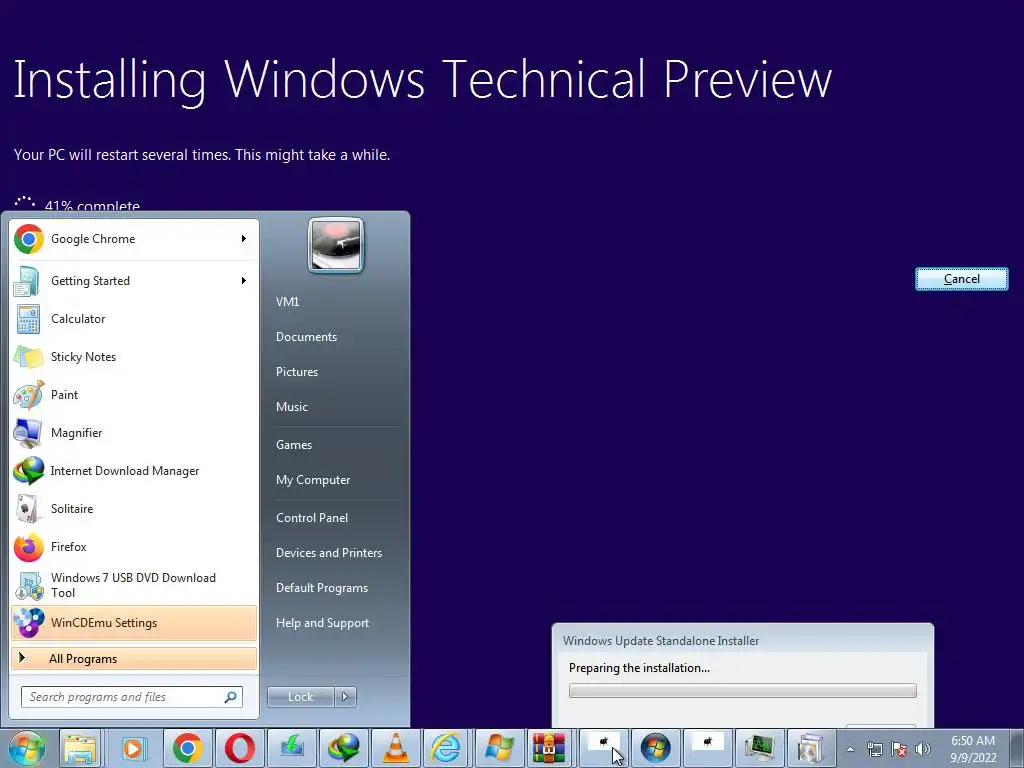Open Help and Support
The image size is (1024, 768).
[322, 623]
